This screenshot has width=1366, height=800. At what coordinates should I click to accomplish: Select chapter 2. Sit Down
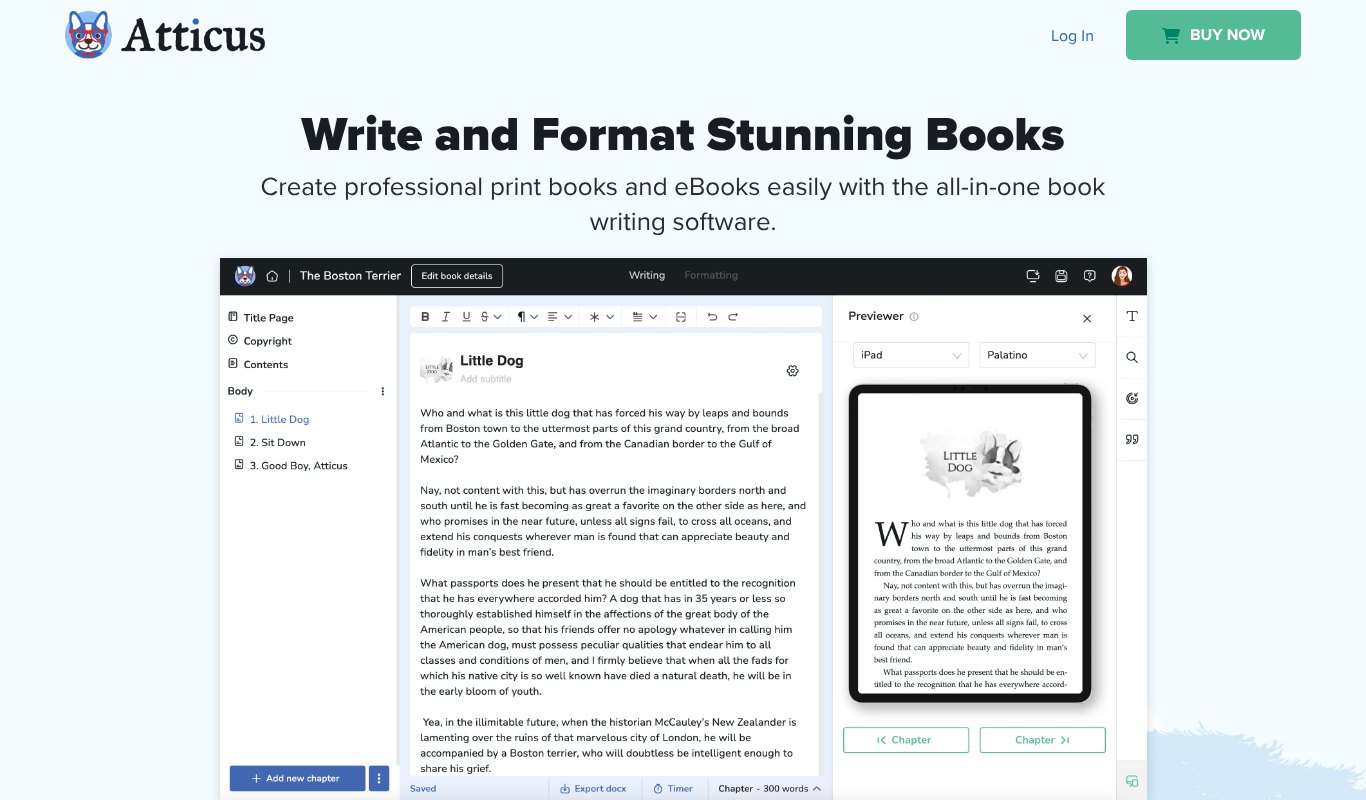pos(270,443)
